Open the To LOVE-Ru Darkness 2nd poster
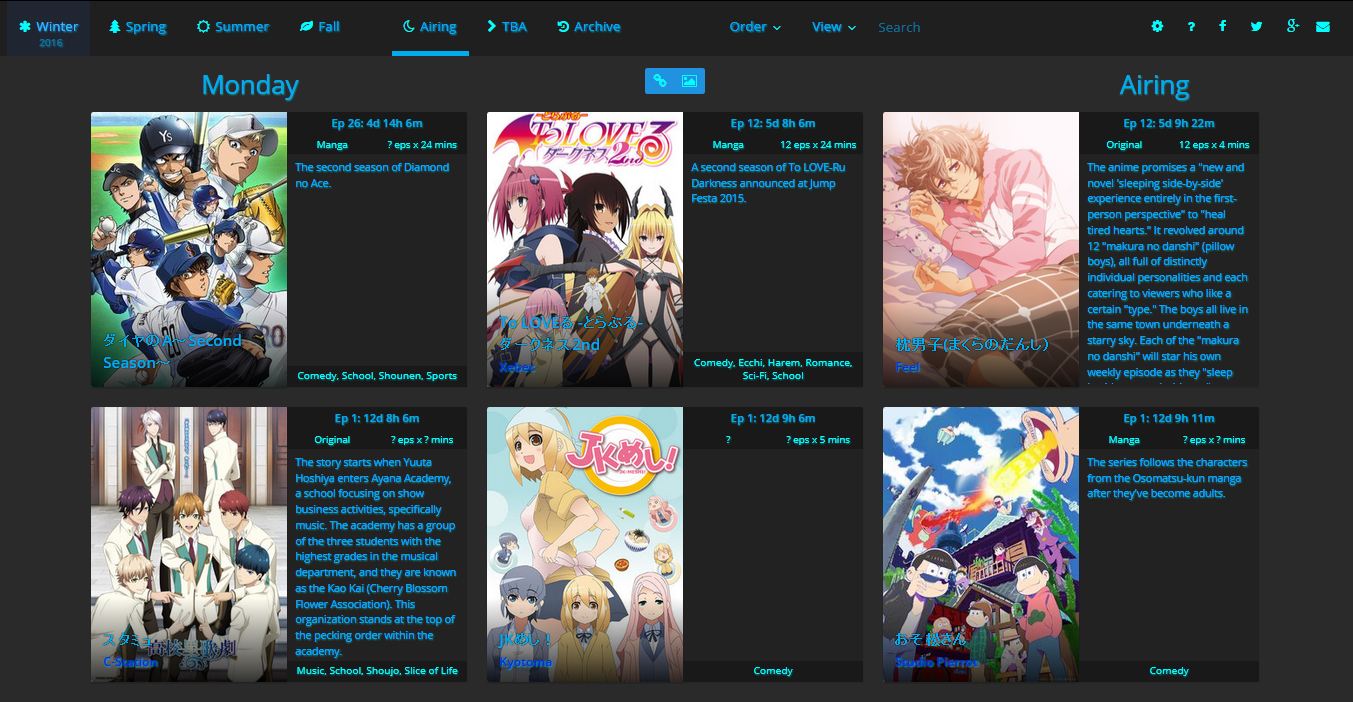 click(585, 249)
